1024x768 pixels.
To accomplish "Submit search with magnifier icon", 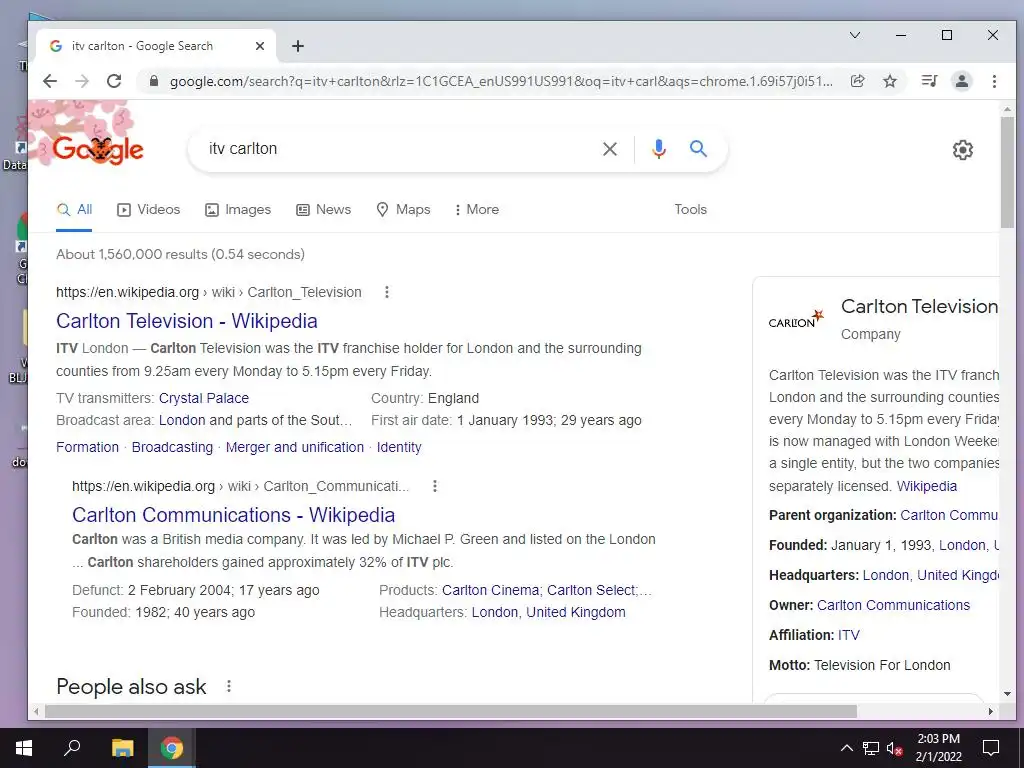I will point(698,149).
